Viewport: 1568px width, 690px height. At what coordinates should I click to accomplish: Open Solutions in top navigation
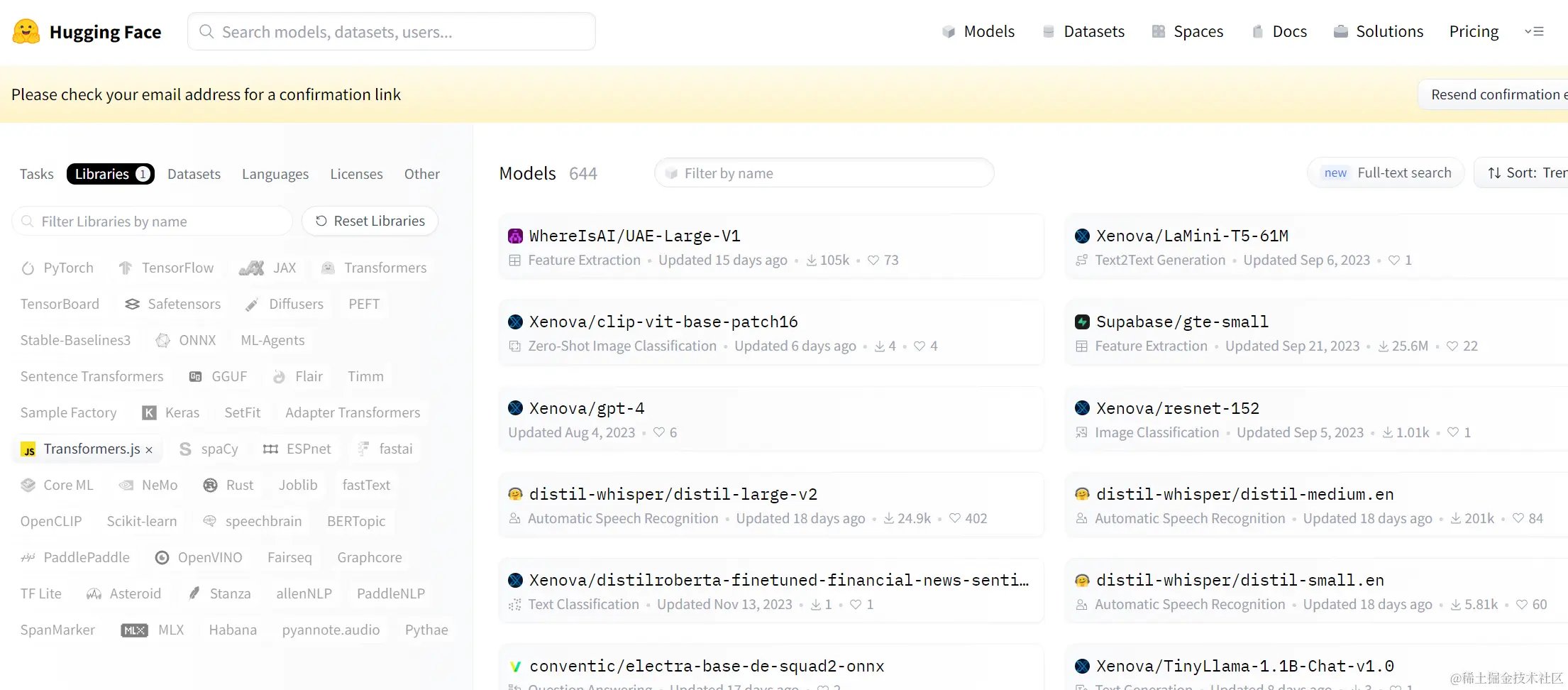tap(1379, 31)
